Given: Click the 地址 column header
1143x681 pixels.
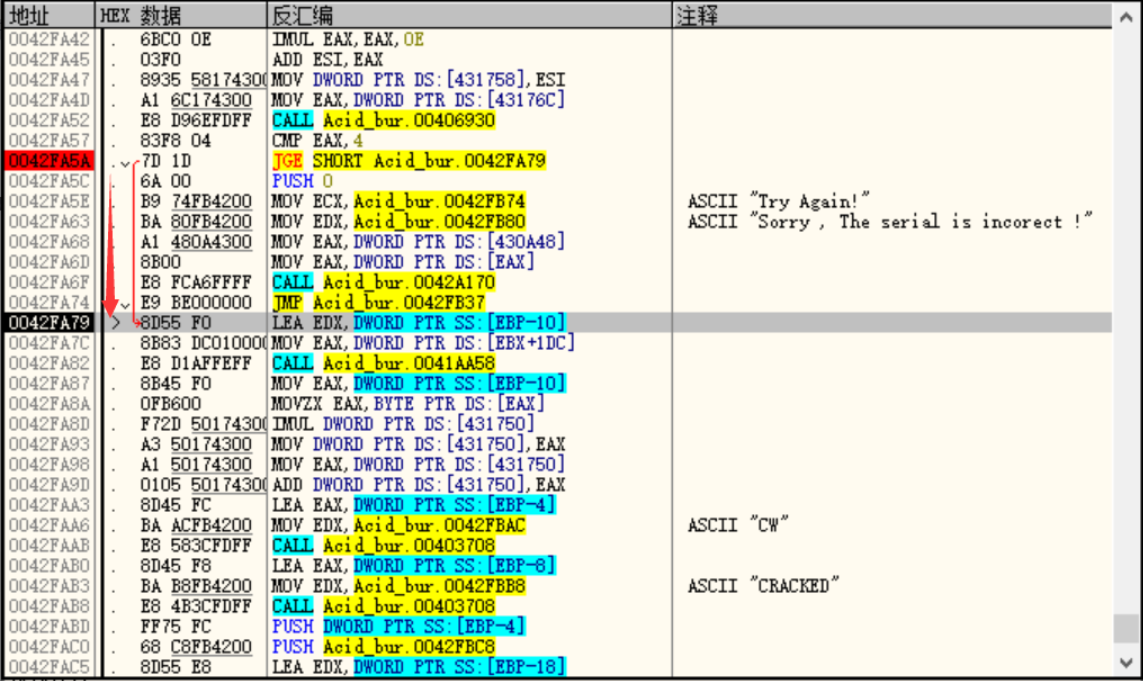Looking at the screenshot, I should (49, 15).
